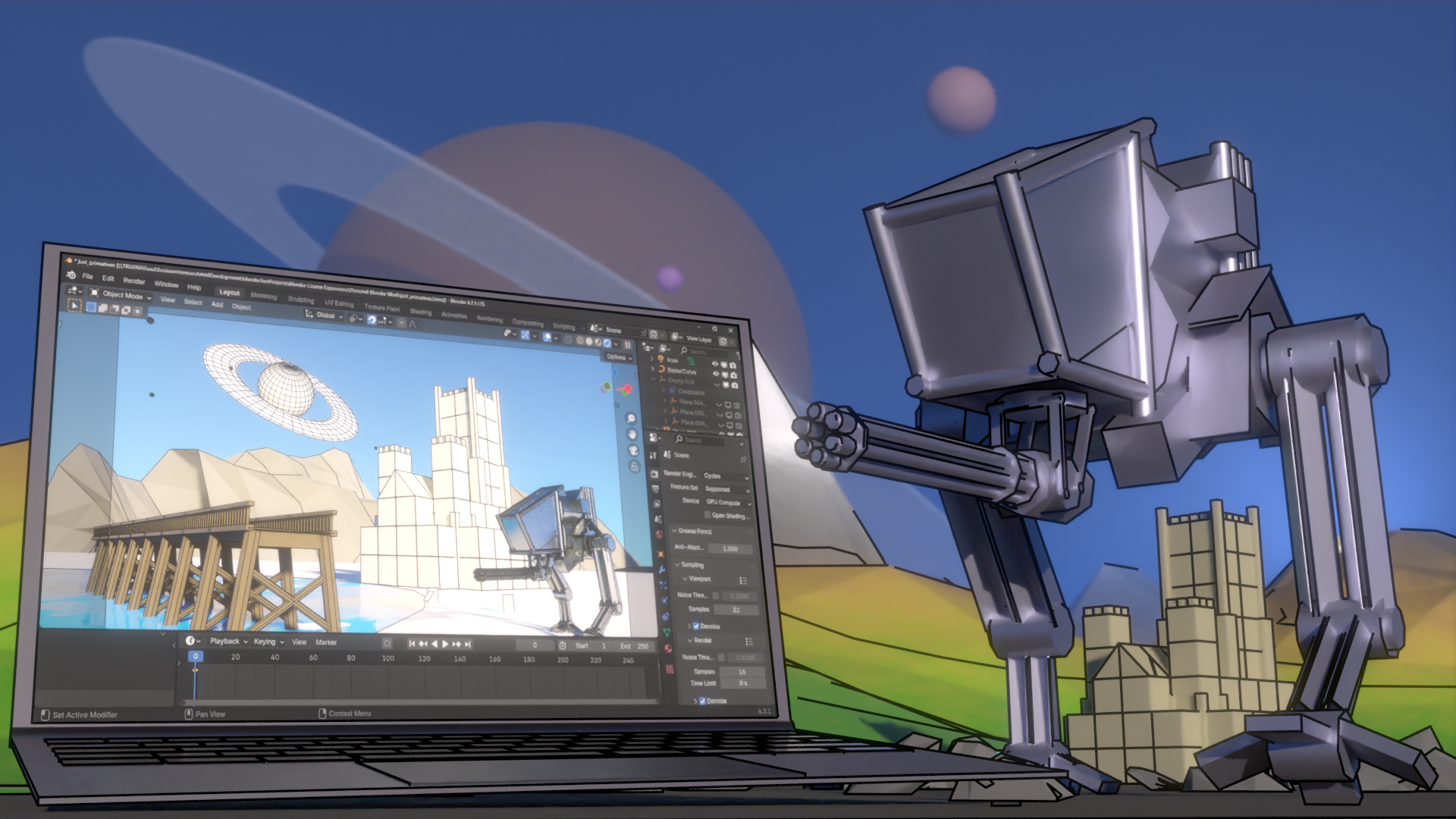1456x819 pixels.
Task: Open the Object Constraints tab icon
Action: click(666, 616)
